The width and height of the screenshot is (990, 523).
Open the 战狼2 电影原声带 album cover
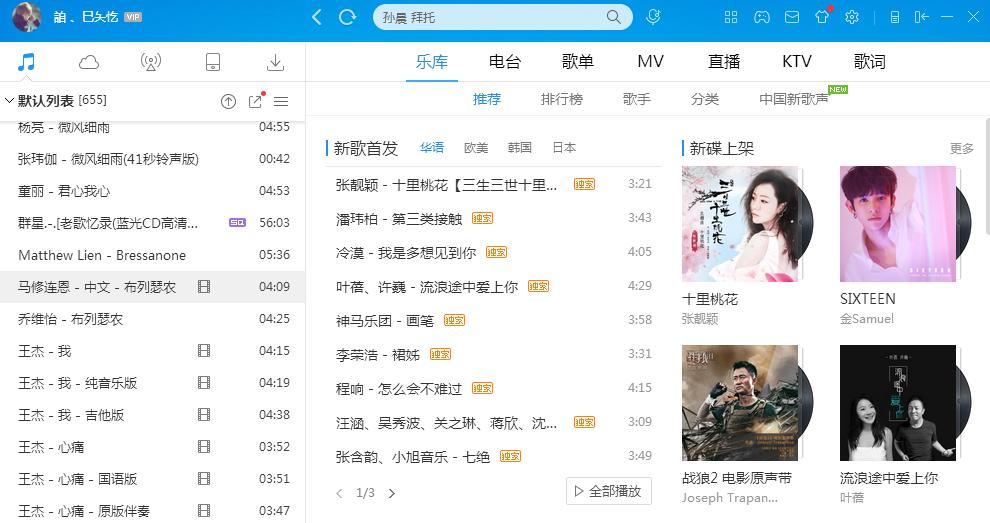(740, 402)
